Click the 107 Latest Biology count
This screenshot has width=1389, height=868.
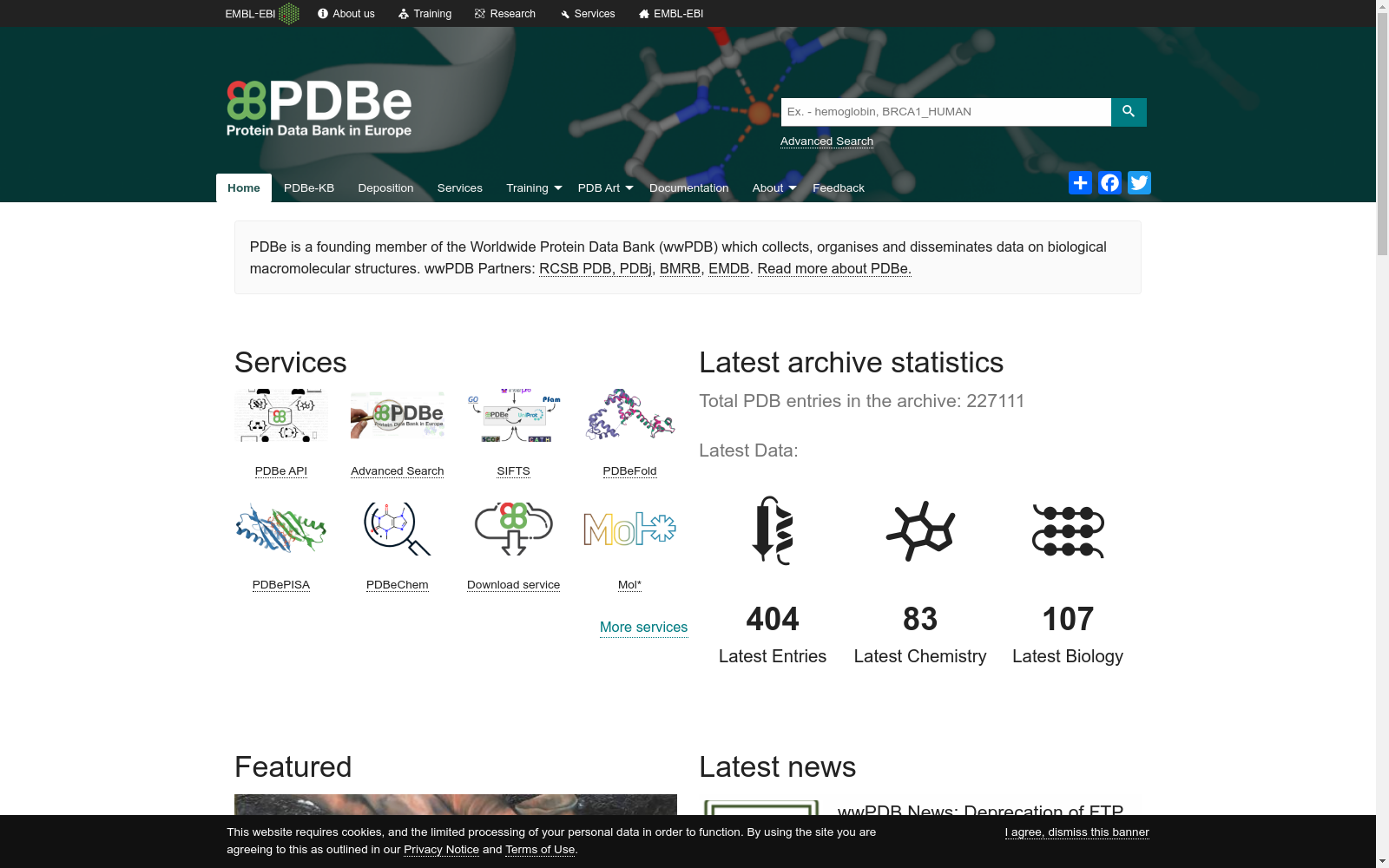point(1068,619)
